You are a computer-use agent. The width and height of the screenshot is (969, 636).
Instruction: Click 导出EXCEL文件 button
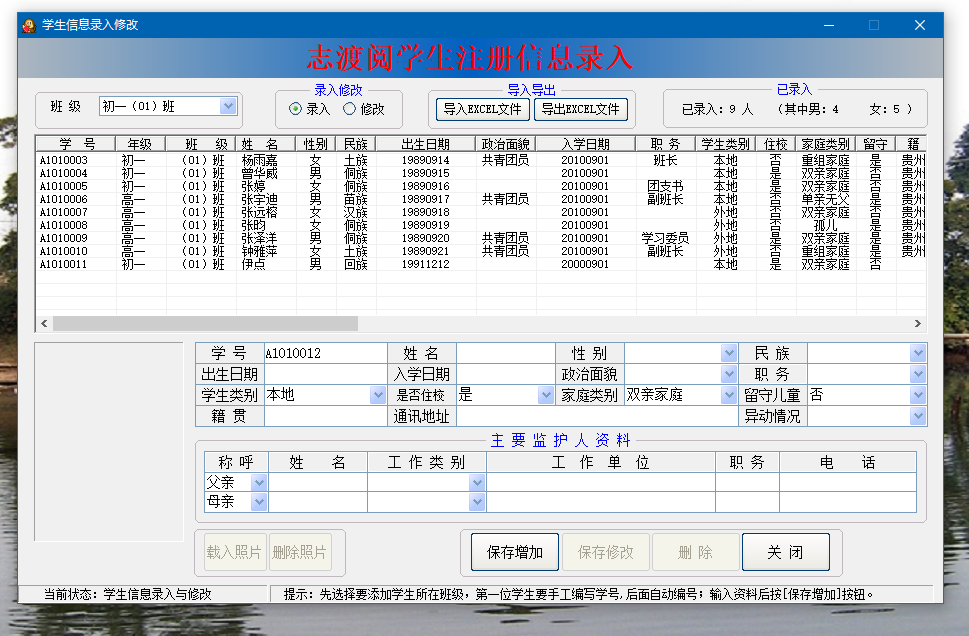click(x=580, y=109)
